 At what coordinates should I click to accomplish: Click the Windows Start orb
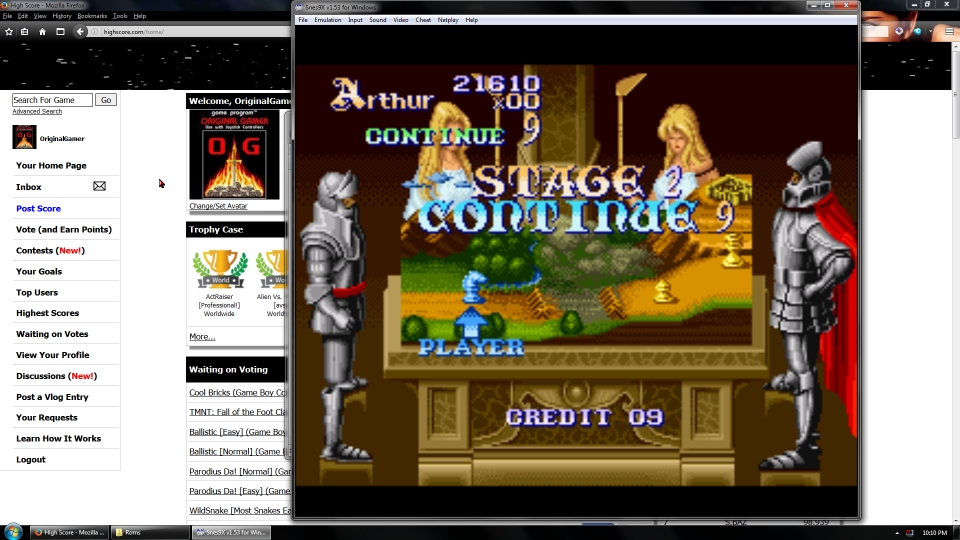pos(13,531)
